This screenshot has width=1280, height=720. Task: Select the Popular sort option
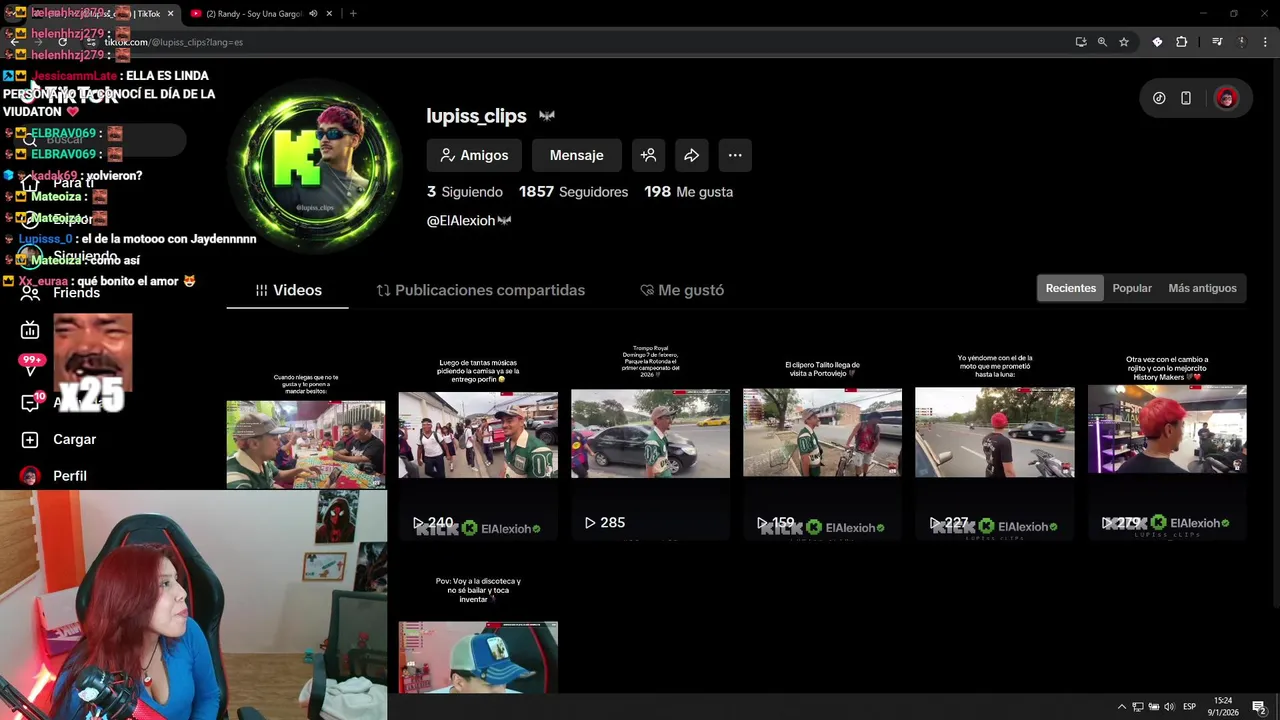click(1132, 288)
